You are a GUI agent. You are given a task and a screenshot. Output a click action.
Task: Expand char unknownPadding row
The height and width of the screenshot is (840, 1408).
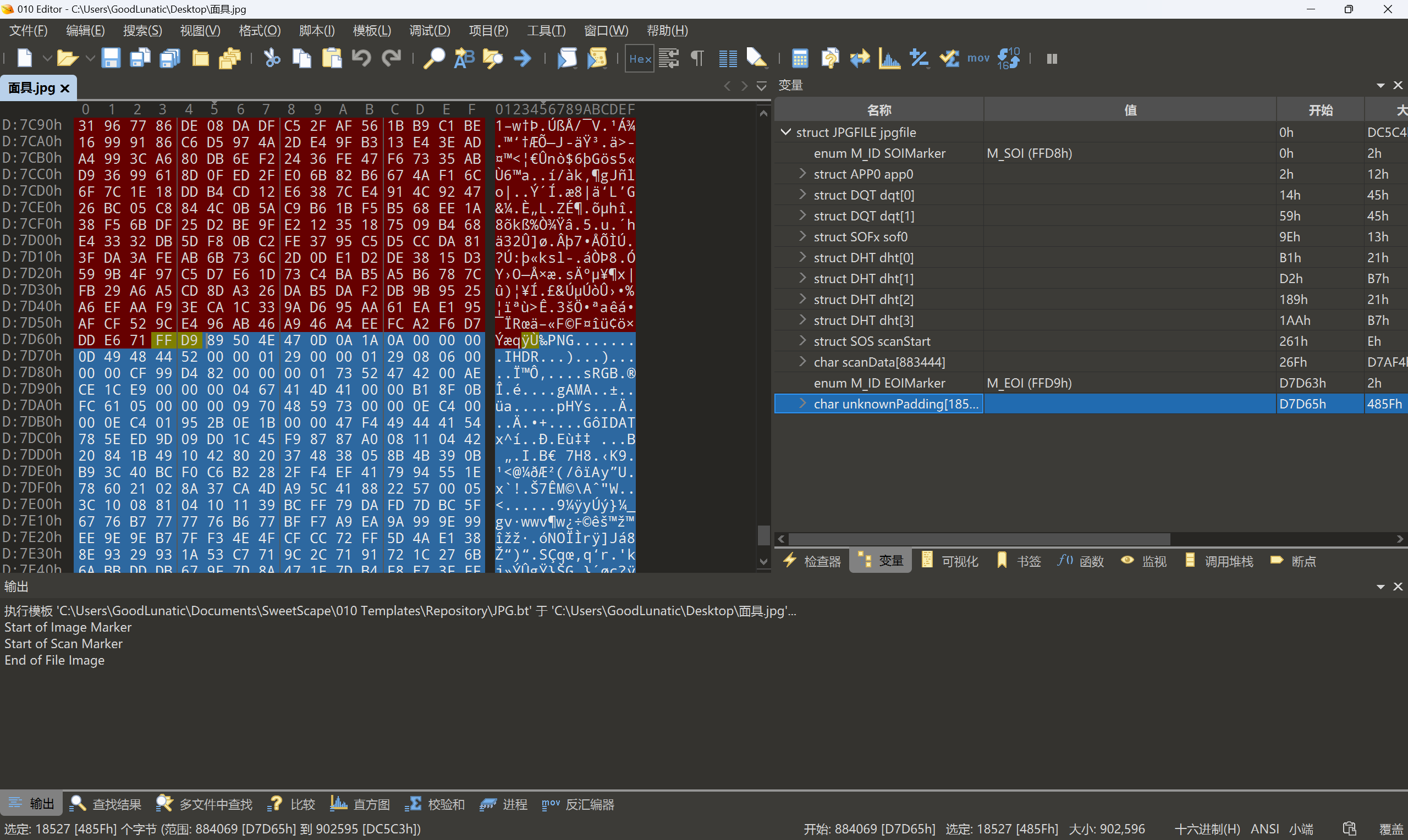tap(802, 403)
